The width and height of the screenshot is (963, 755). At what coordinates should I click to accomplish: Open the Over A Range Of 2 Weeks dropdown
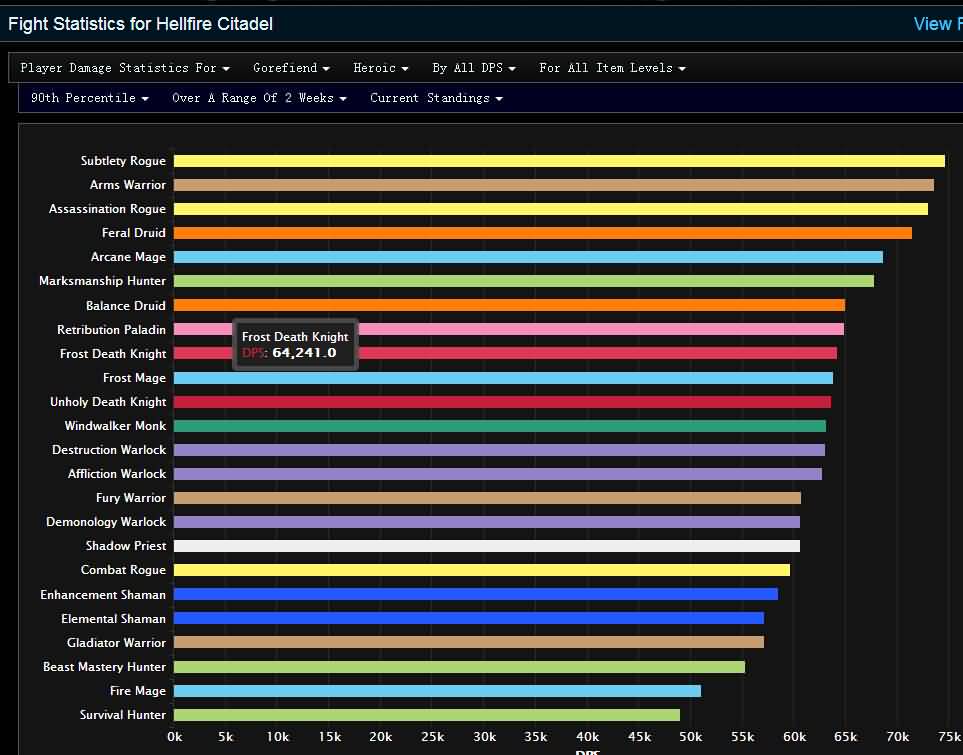coord(259,98)
